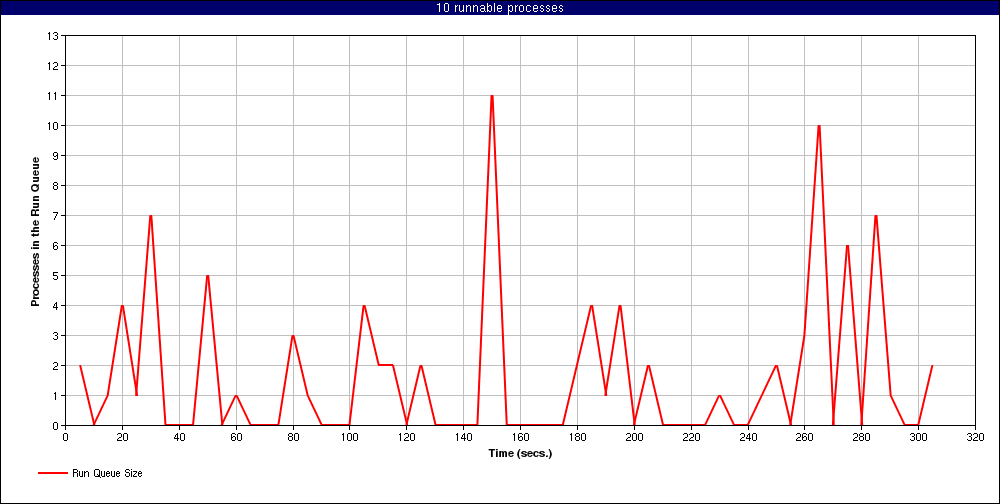Click the peak of 5 at 50 seconds
The image size is (1000, 504).
[x=207, y=276]
